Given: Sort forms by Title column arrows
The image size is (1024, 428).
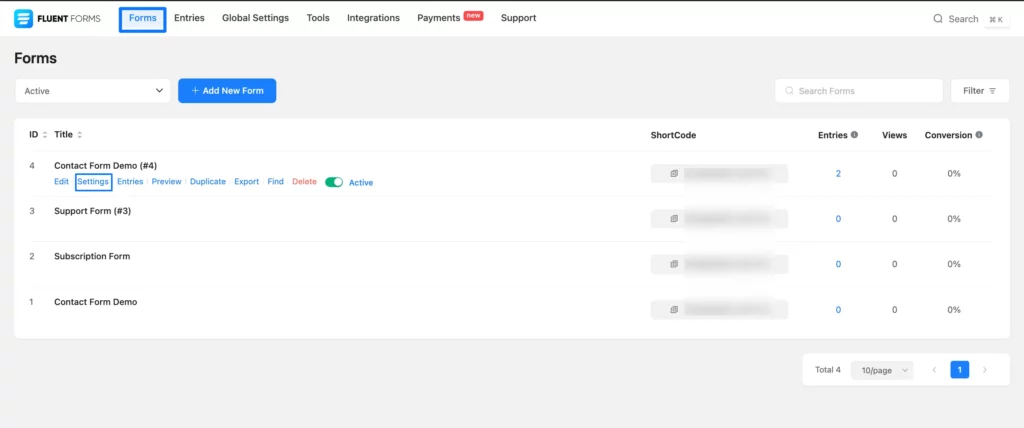Looking at the screenshot, I should tap(80, 135).
